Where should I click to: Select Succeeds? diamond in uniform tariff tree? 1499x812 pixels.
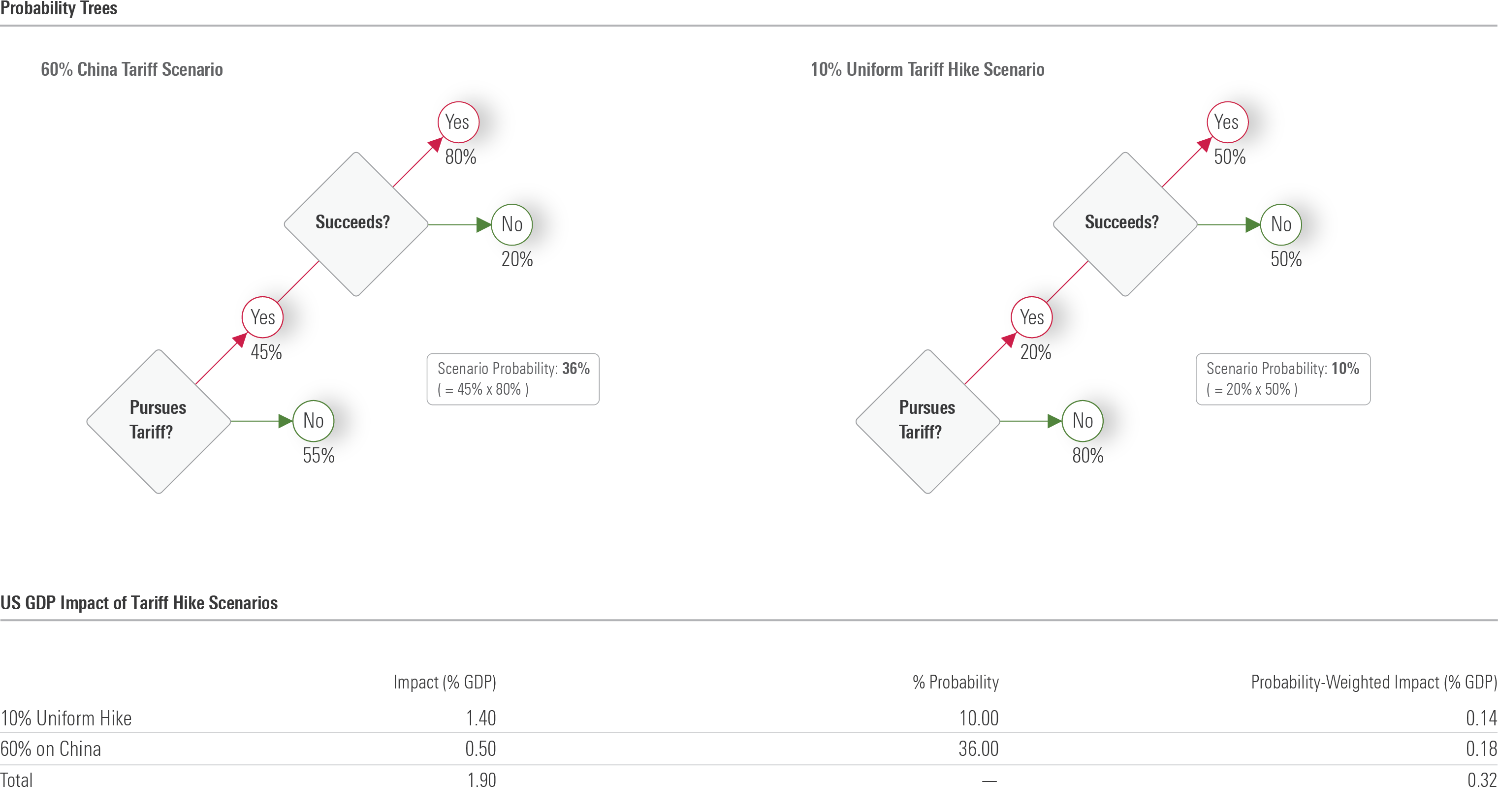[x=1125, y=224]
